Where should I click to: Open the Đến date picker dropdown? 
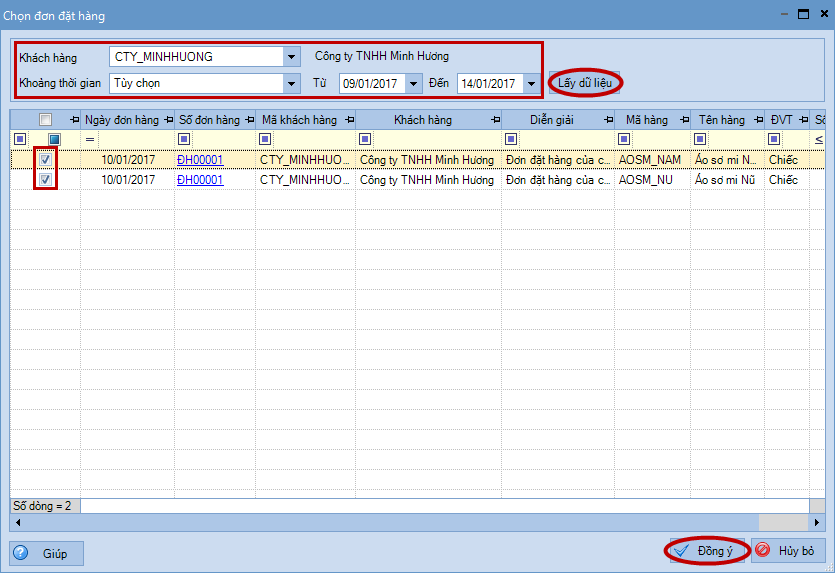tap(531, 84)
